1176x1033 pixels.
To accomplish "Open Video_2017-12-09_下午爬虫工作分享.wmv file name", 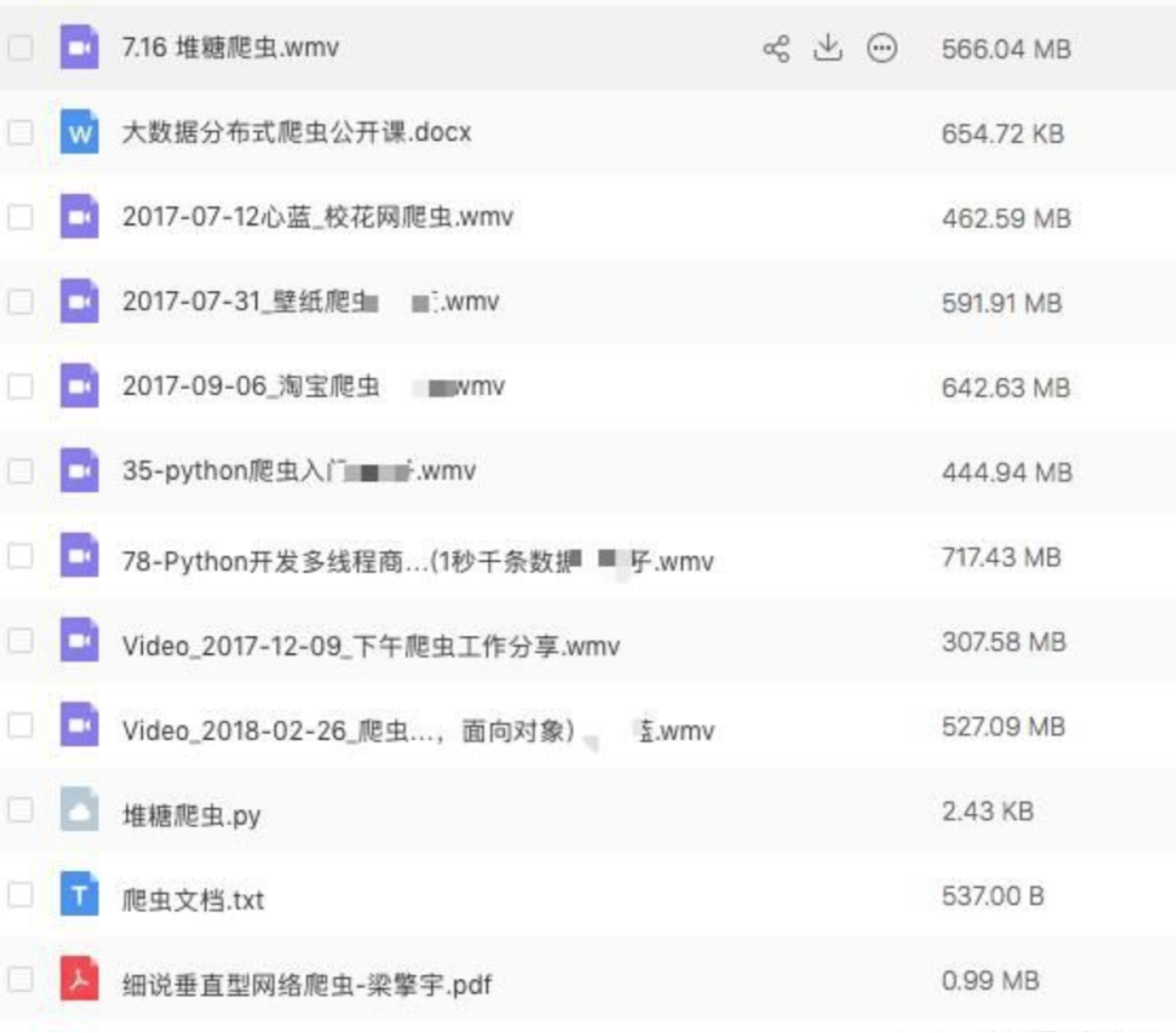I will [371, 645].
